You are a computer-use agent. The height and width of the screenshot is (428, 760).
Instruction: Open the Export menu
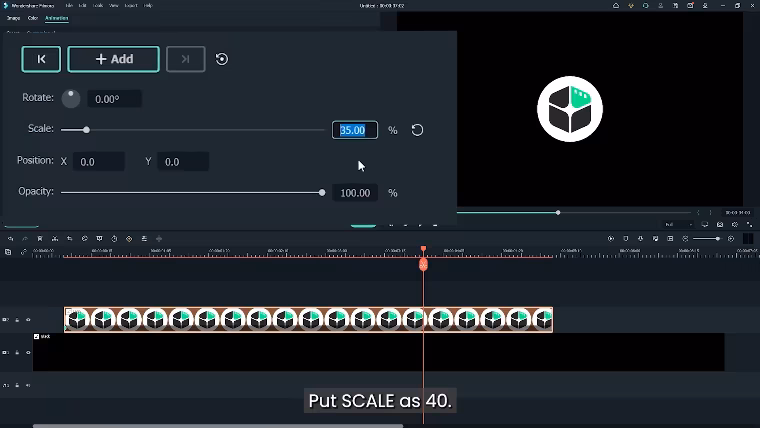pyautogui.click(x=131, y=6)
